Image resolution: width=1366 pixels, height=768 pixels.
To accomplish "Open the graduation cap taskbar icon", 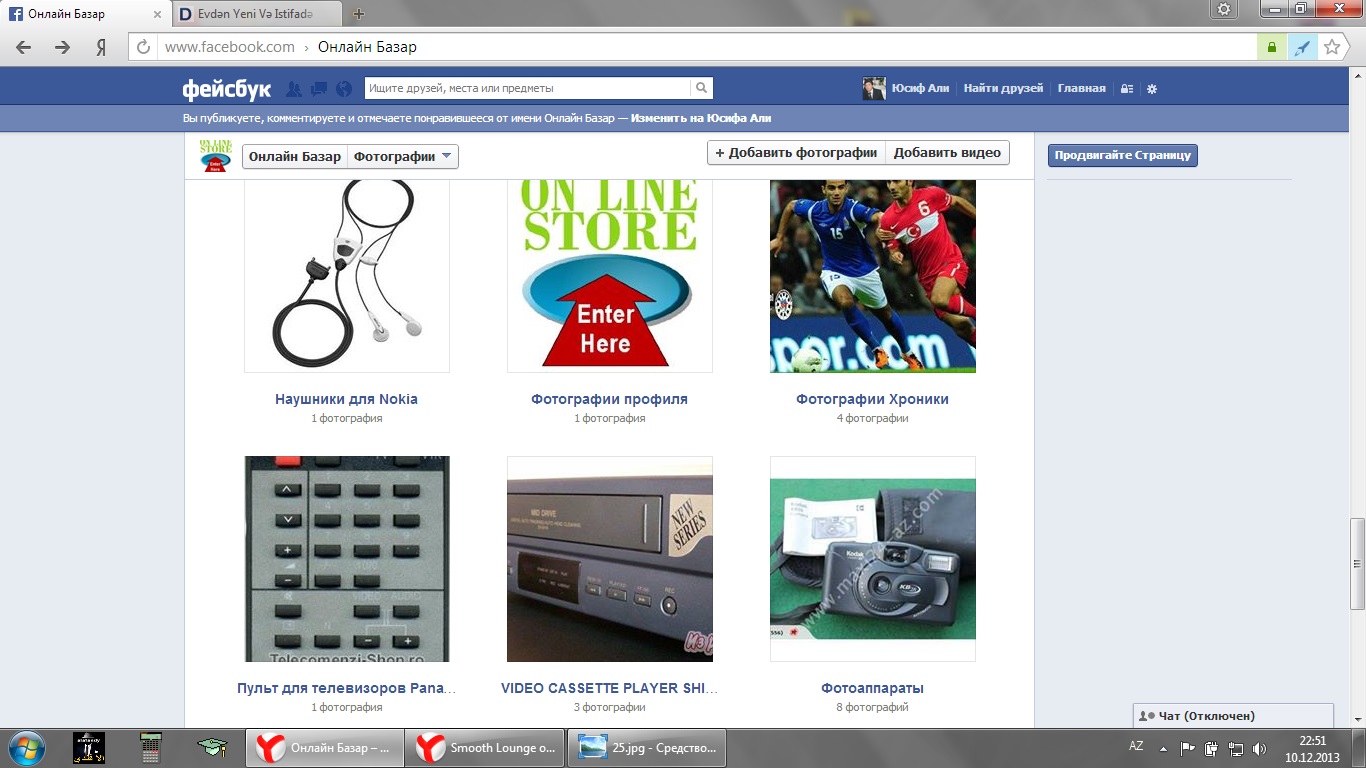I will (212, 748).
